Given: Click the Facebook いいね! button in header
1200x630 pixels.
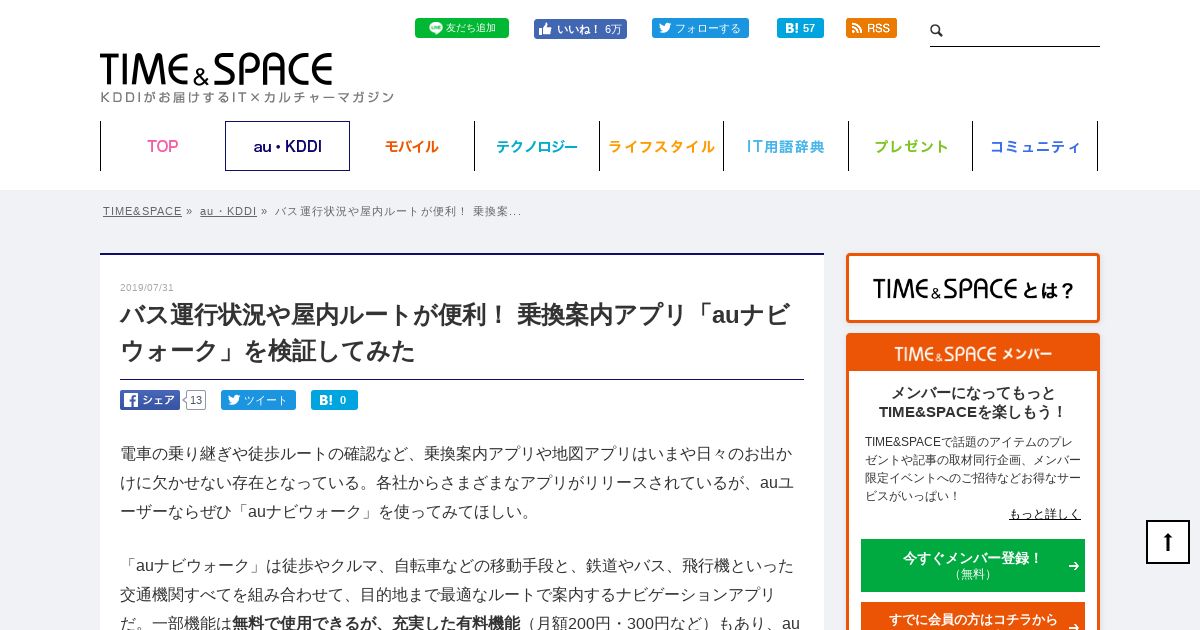Looking at the screenshot, I should tap(580, 29).
